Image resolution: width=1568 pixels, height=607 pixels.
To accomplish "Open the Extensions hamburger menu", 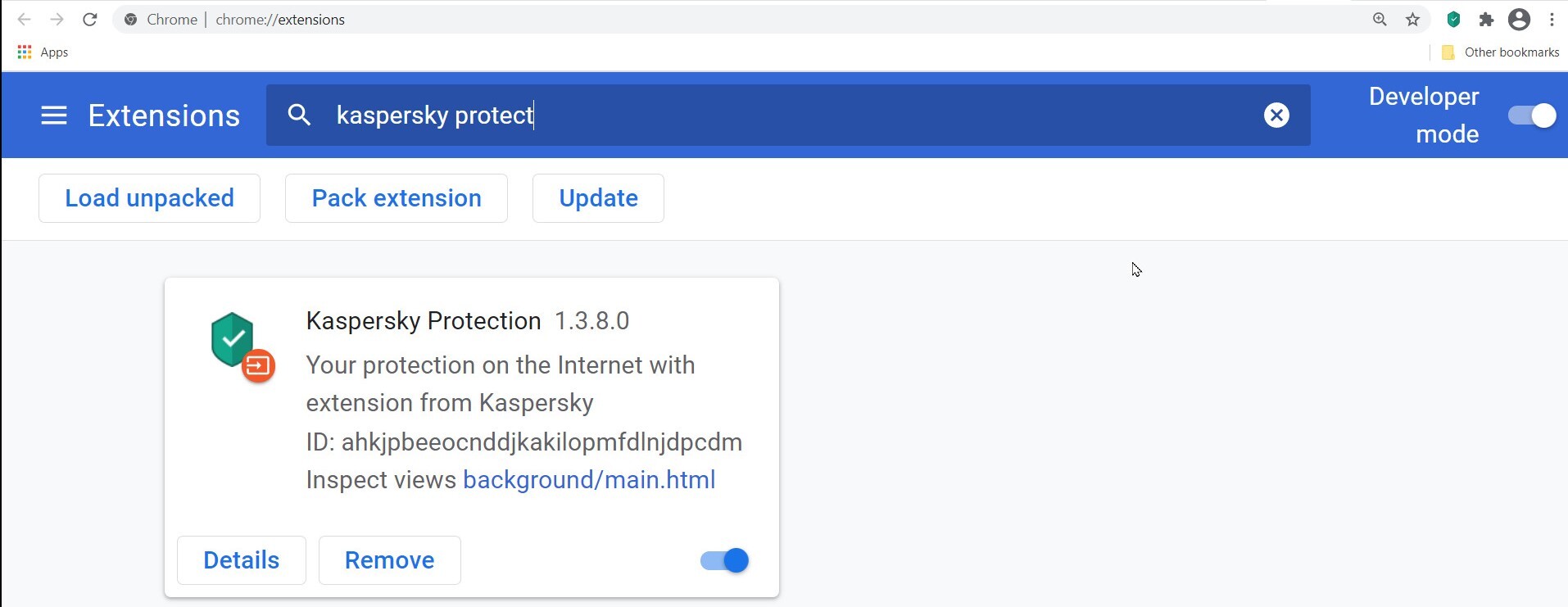I will [x=54, y=116].
